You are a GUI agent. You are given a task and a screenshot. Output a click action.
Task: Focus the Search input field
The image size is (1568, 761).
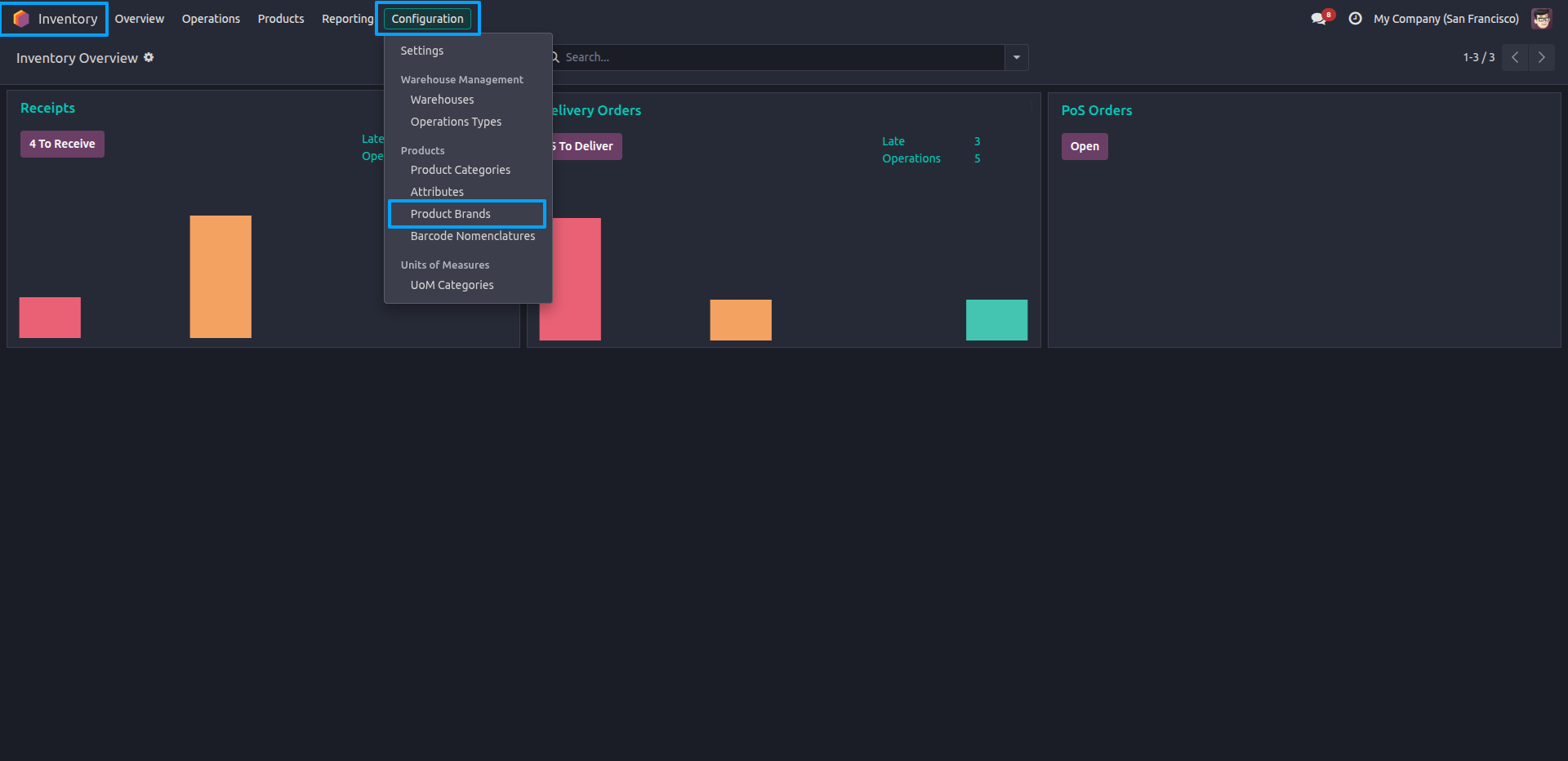point(780,57)
